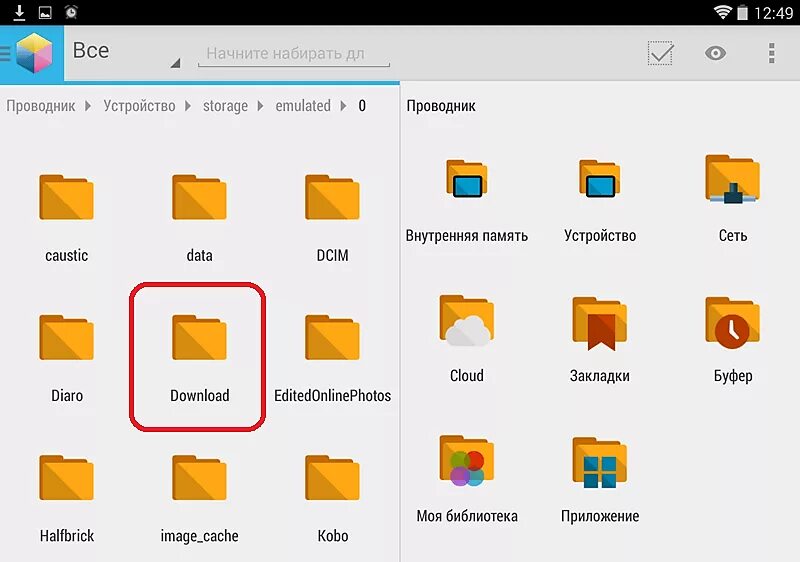Tap the colorful cube app logo
Screen dimensions: 800x562
(34, 53)
